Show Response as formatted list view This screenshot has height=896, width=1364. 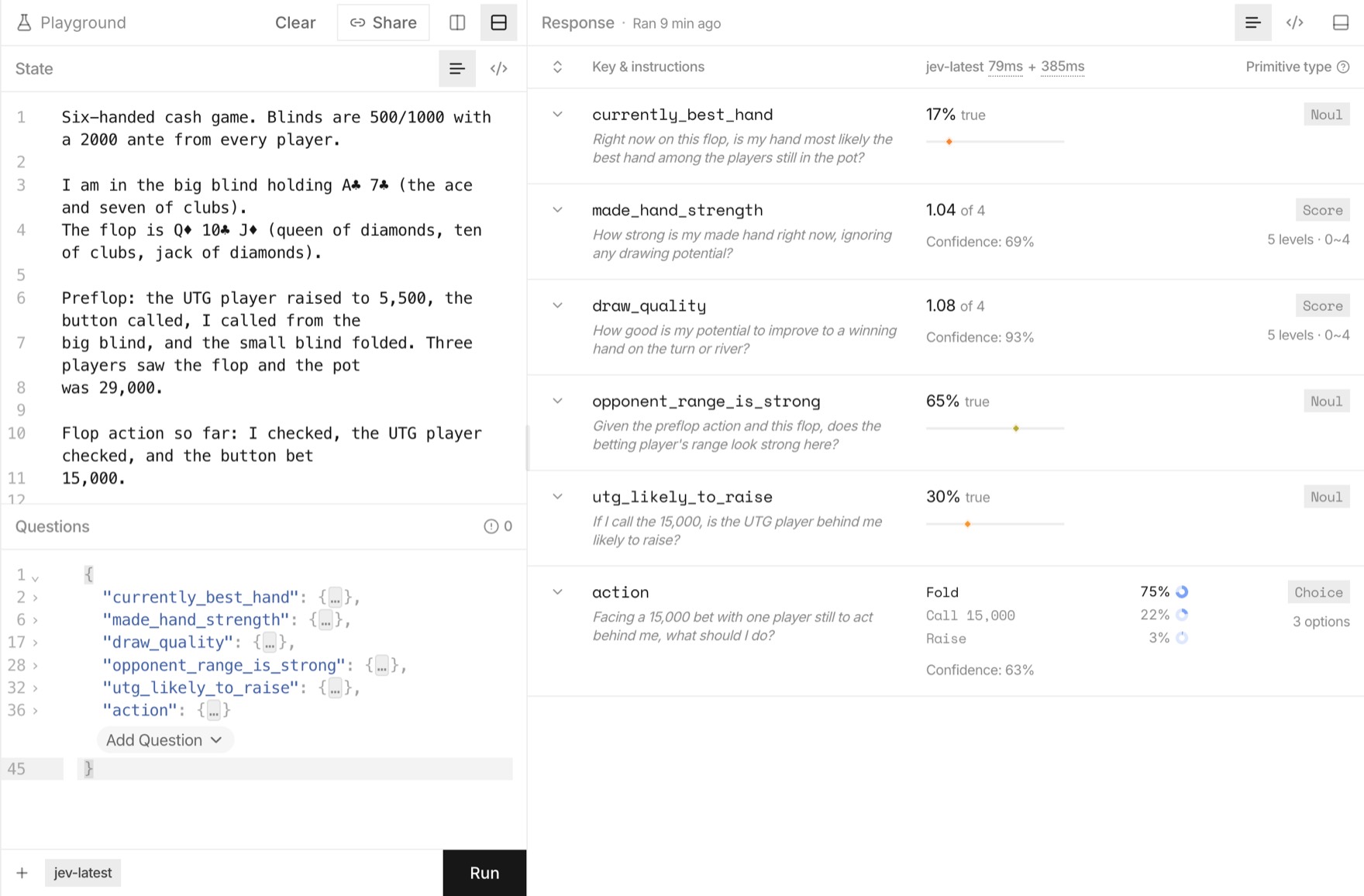(1252, 22)
